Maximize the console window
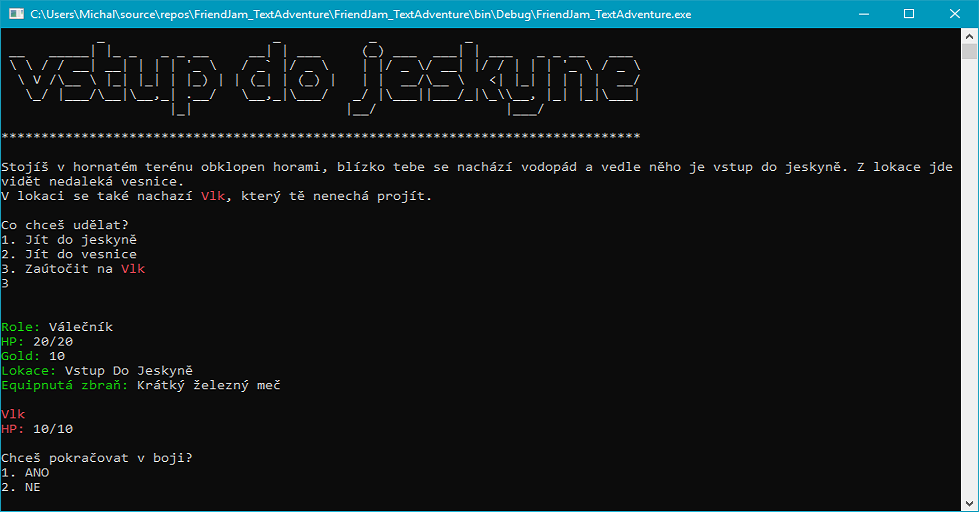The width and height of the screenshot is (979, 512). (909, 15)
